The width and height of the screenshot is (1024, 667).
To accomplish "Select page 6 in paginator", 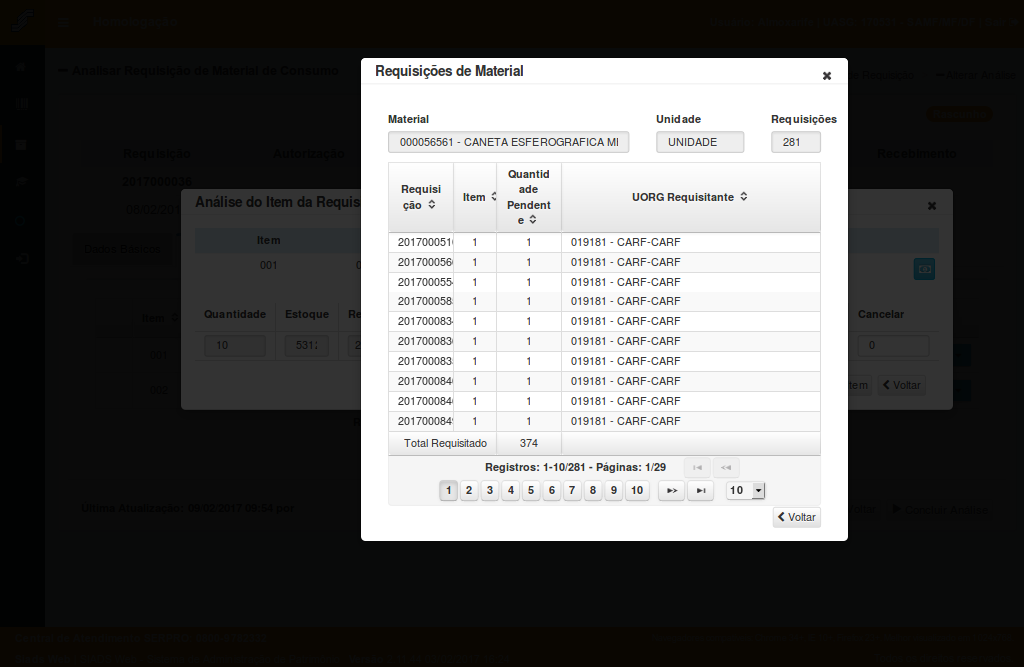I will tap(552, 491).
